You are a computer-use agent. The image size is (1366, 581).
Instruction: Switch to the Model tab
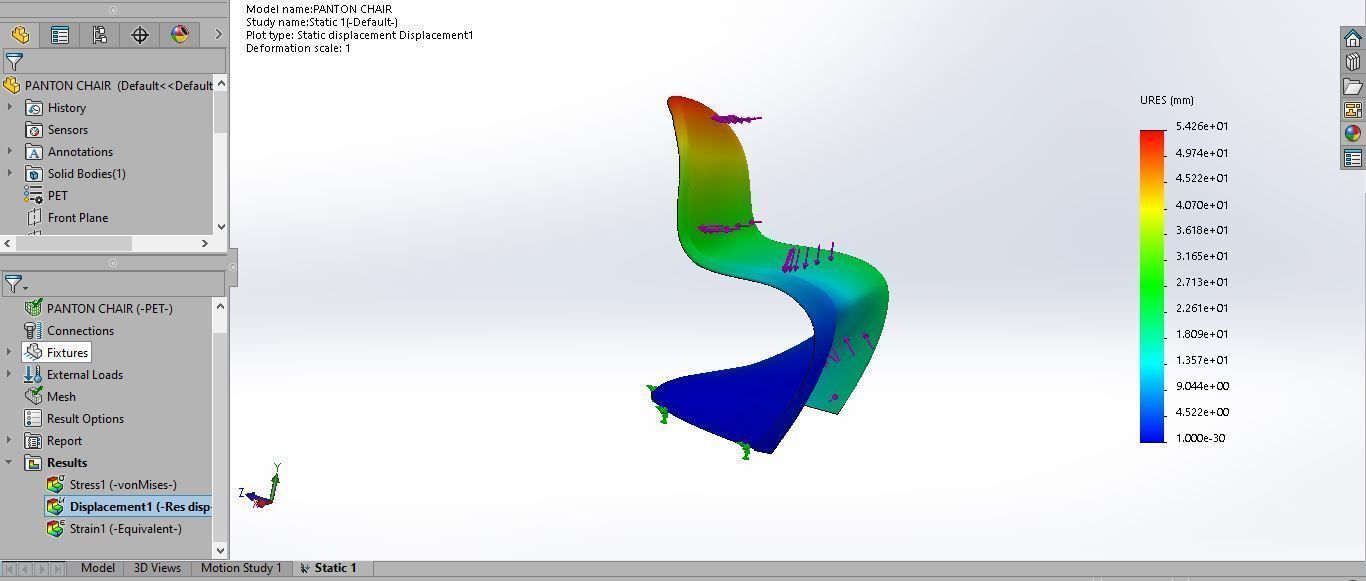97,568
